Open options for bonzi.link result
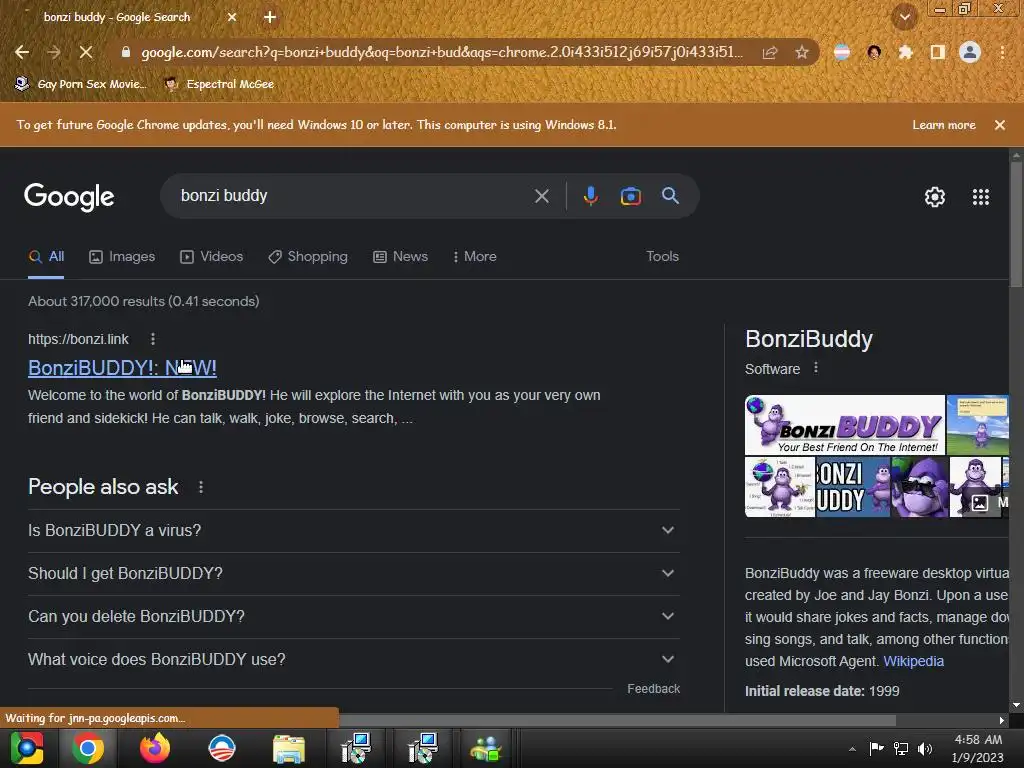 click(x=153, y=339)
